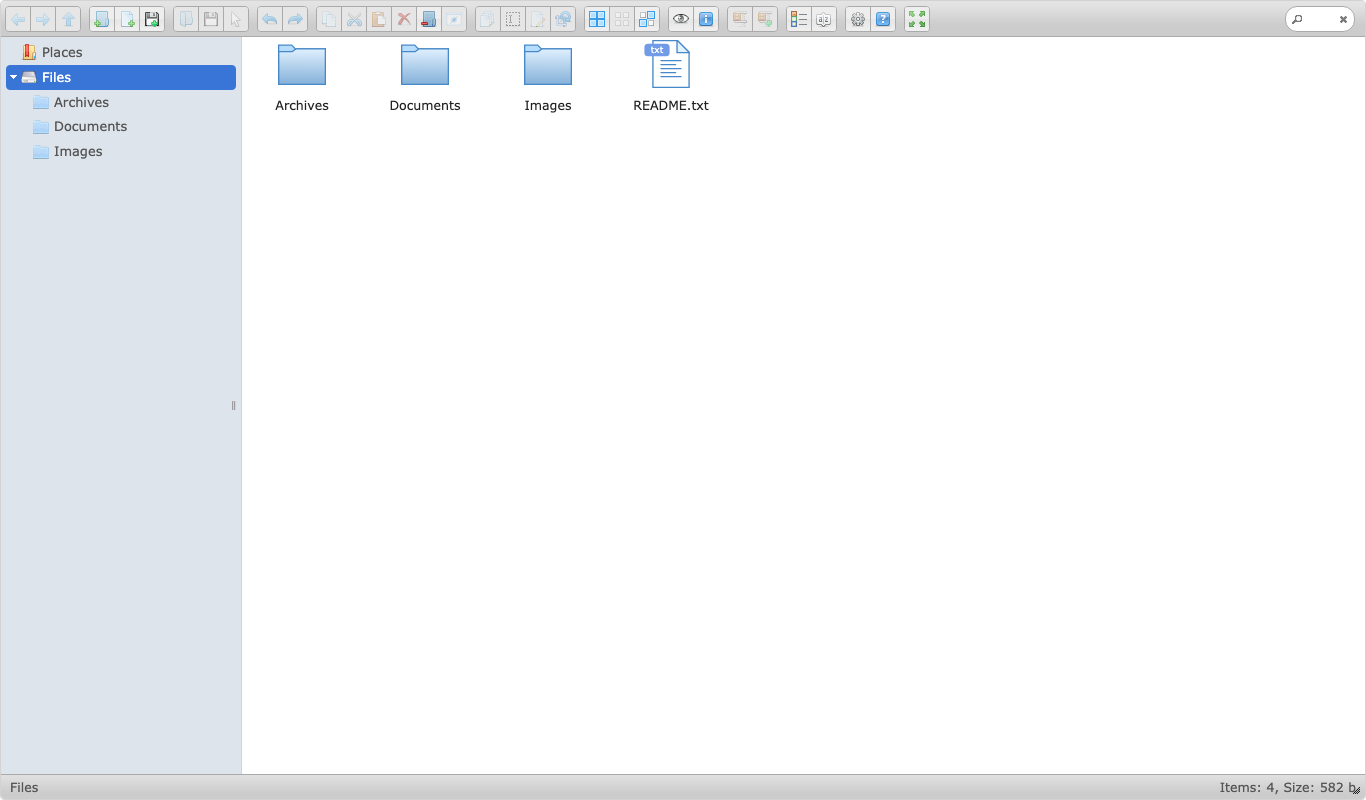The image size is (1366, 800).
Task: Select the README.txt file
Action: (671, 78)
